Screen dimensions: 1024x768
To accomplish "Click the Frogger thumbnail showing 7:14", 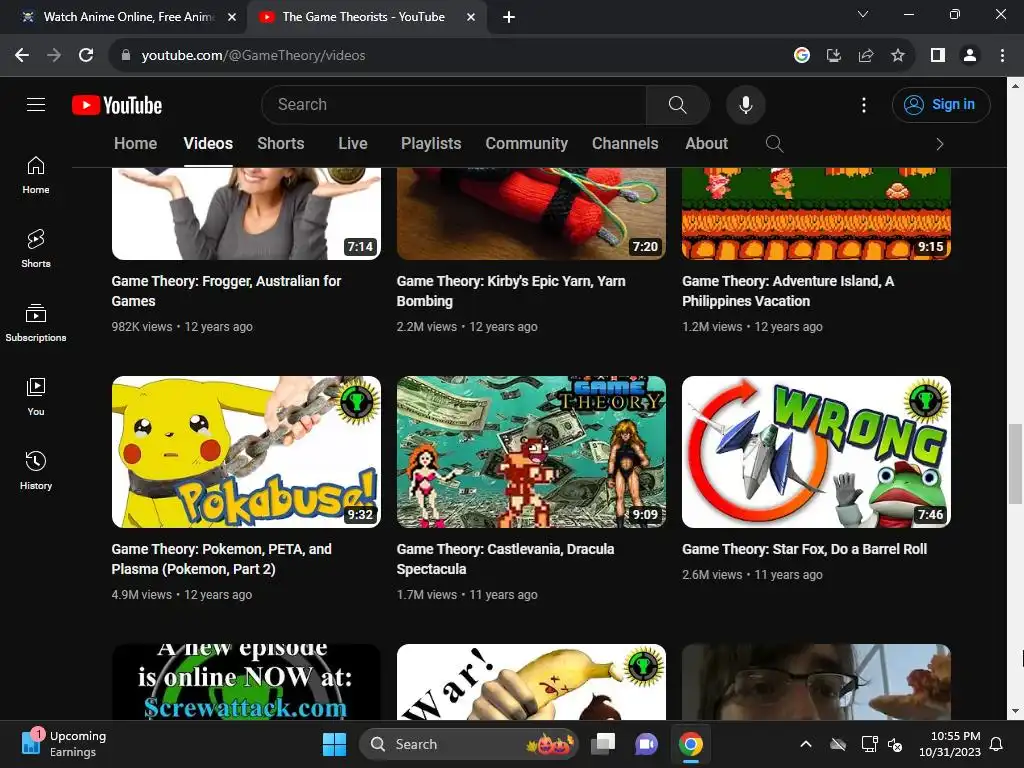I will 246,214.
